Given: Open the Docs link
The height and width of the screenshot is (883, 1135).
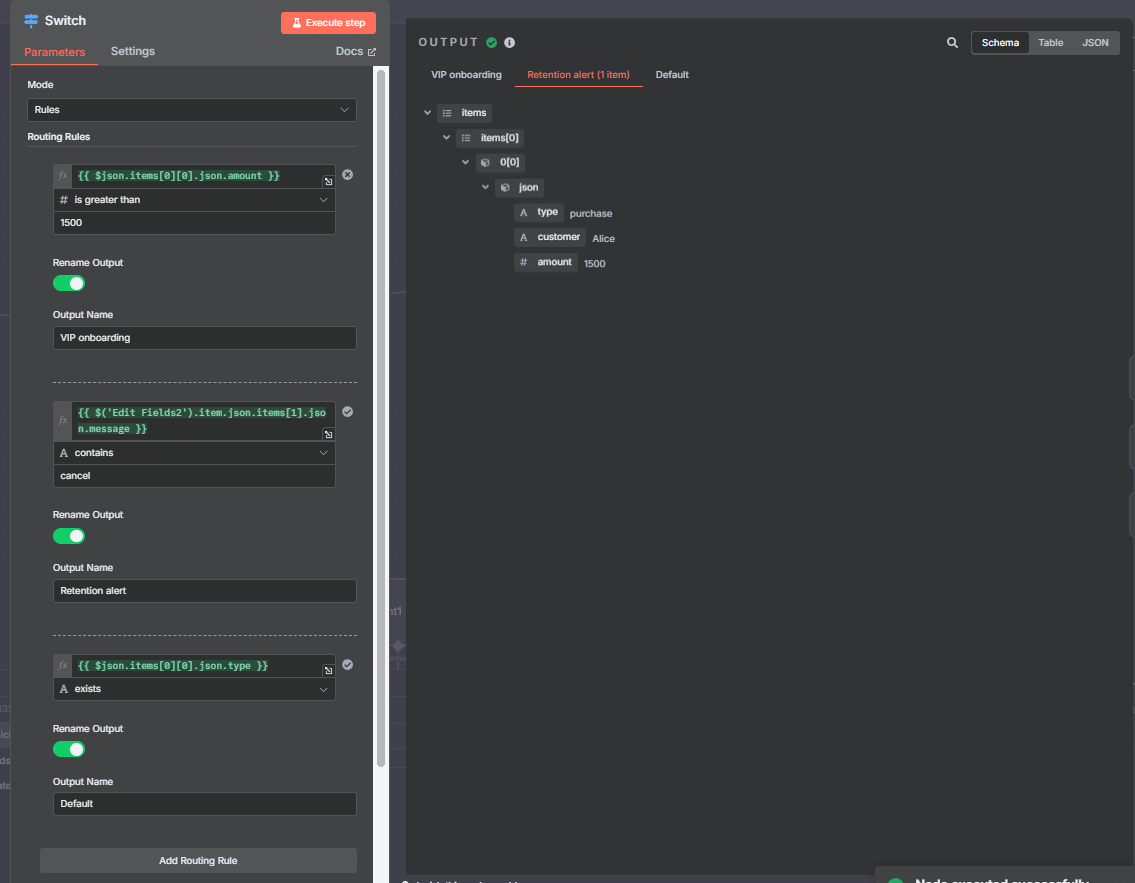Looking at the screenshot, I should tap(355, 51).
